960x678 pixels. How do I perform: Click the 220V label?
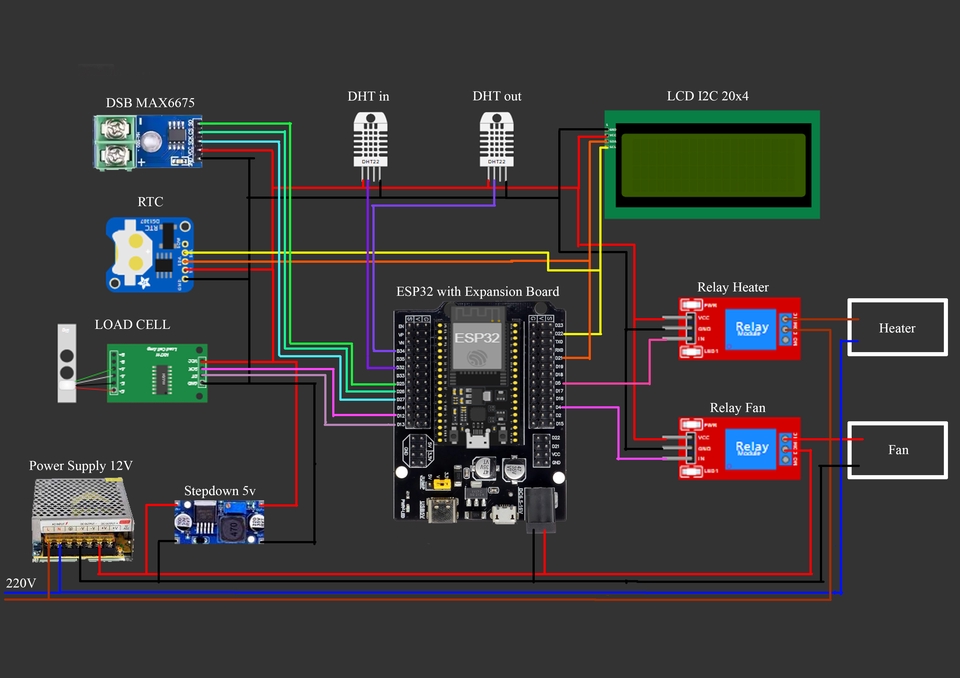(x=23, y=581)
